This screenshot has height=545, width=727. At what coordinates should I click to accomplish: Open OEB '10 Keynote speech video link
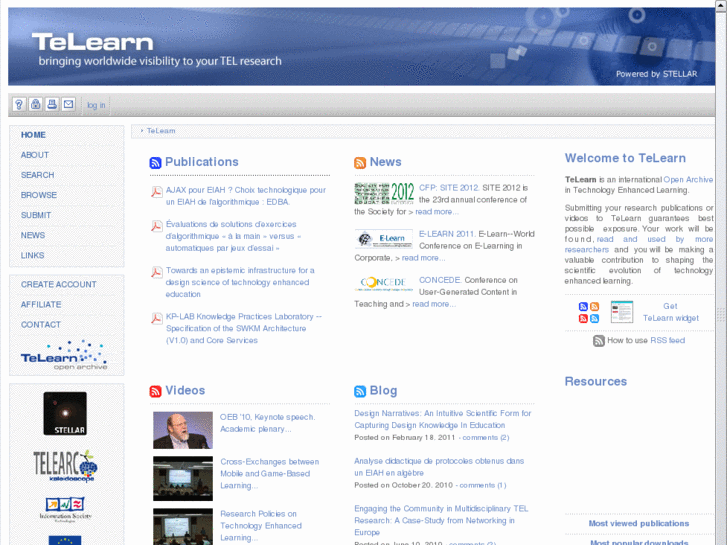tap(268, 423)
